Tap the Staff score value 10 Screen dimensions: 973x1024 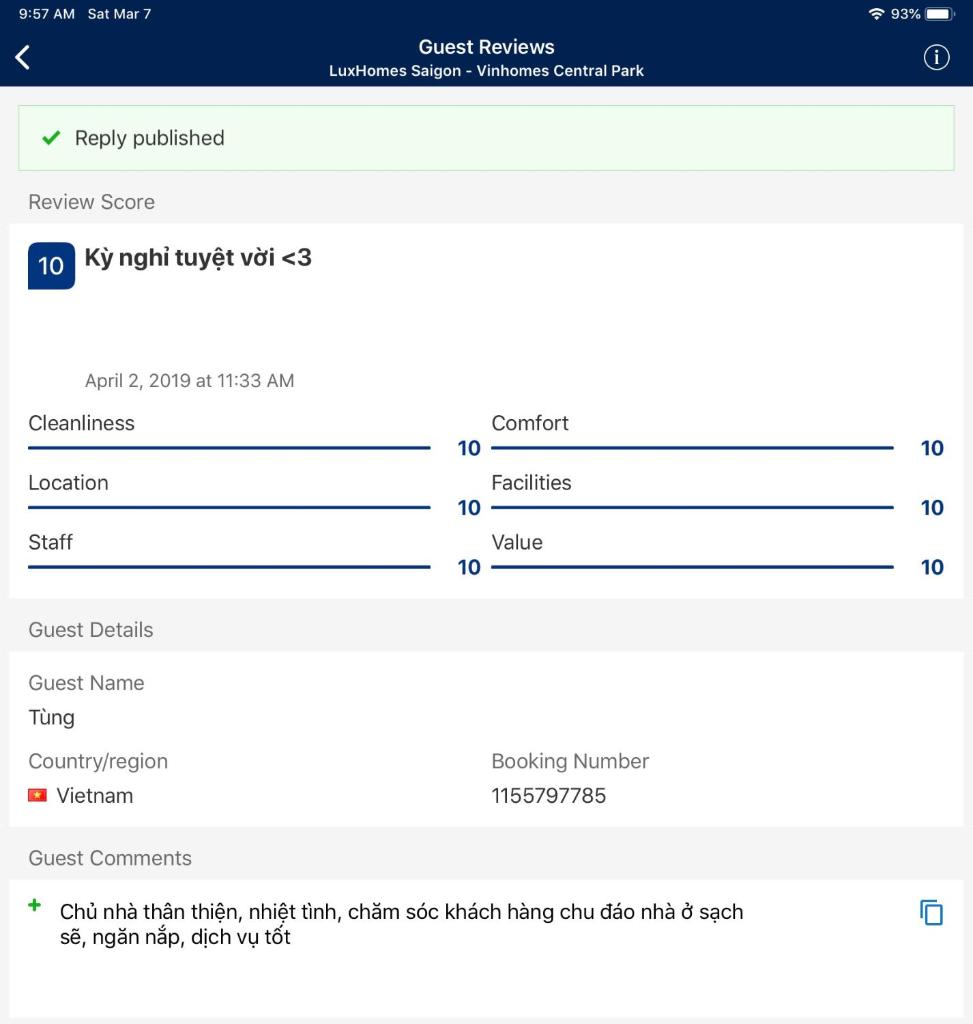coord(469,567)
